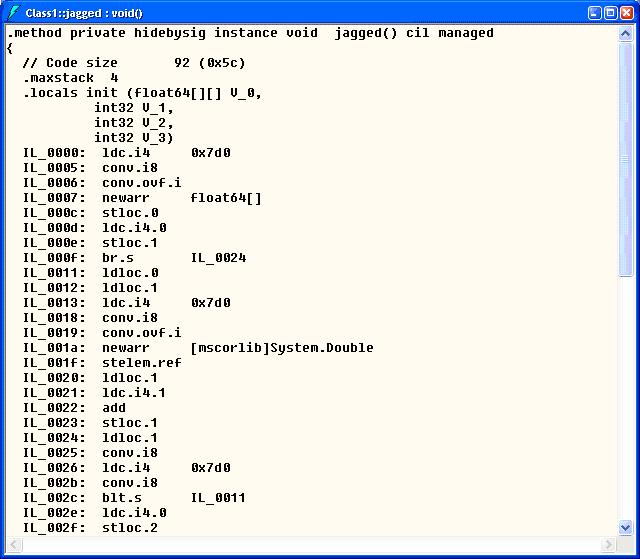The image size is (640, 559).
Task: Close the Class1::jagged window
Action: click(627, 13)
